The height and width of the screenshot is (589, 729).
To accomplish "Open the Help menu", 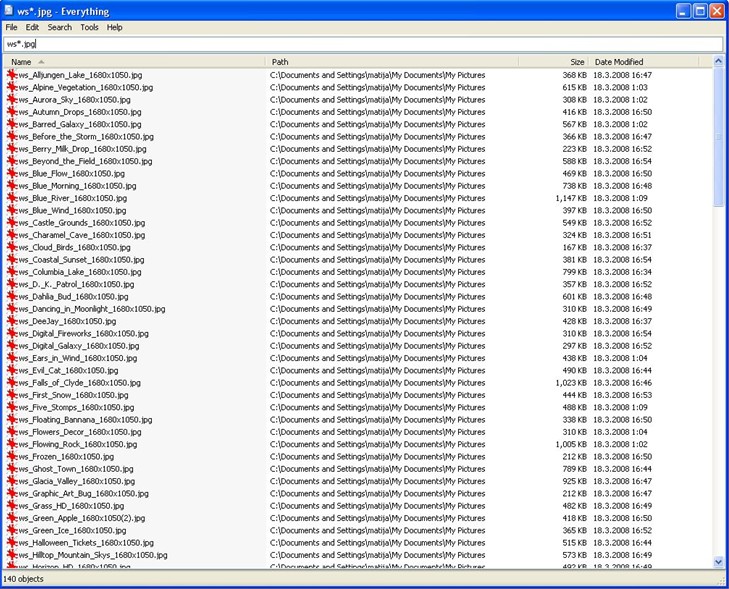I will point(114,27).
